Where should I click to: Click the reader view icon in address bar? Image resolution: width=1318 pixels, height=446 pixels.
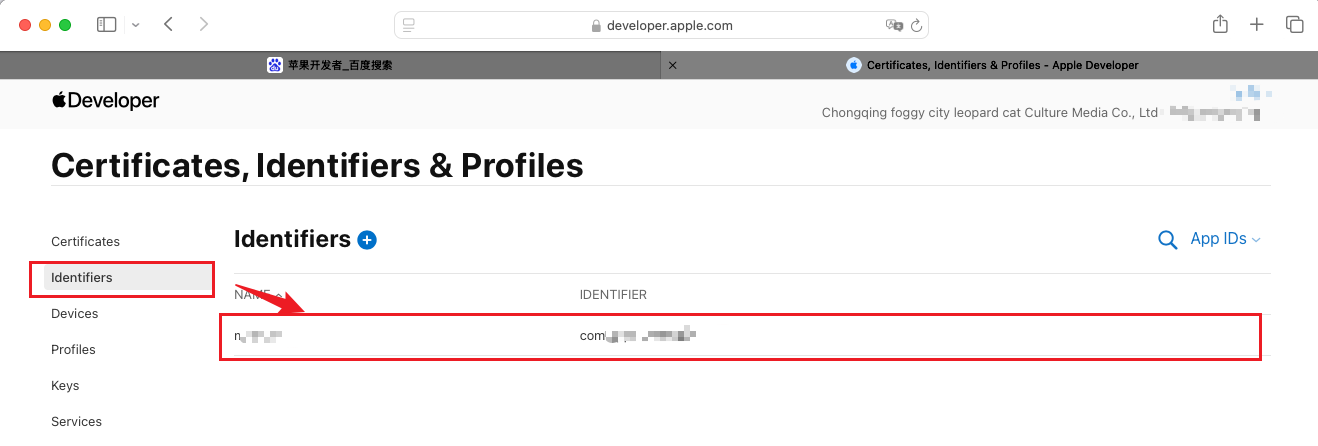click(x=408, y=25)
